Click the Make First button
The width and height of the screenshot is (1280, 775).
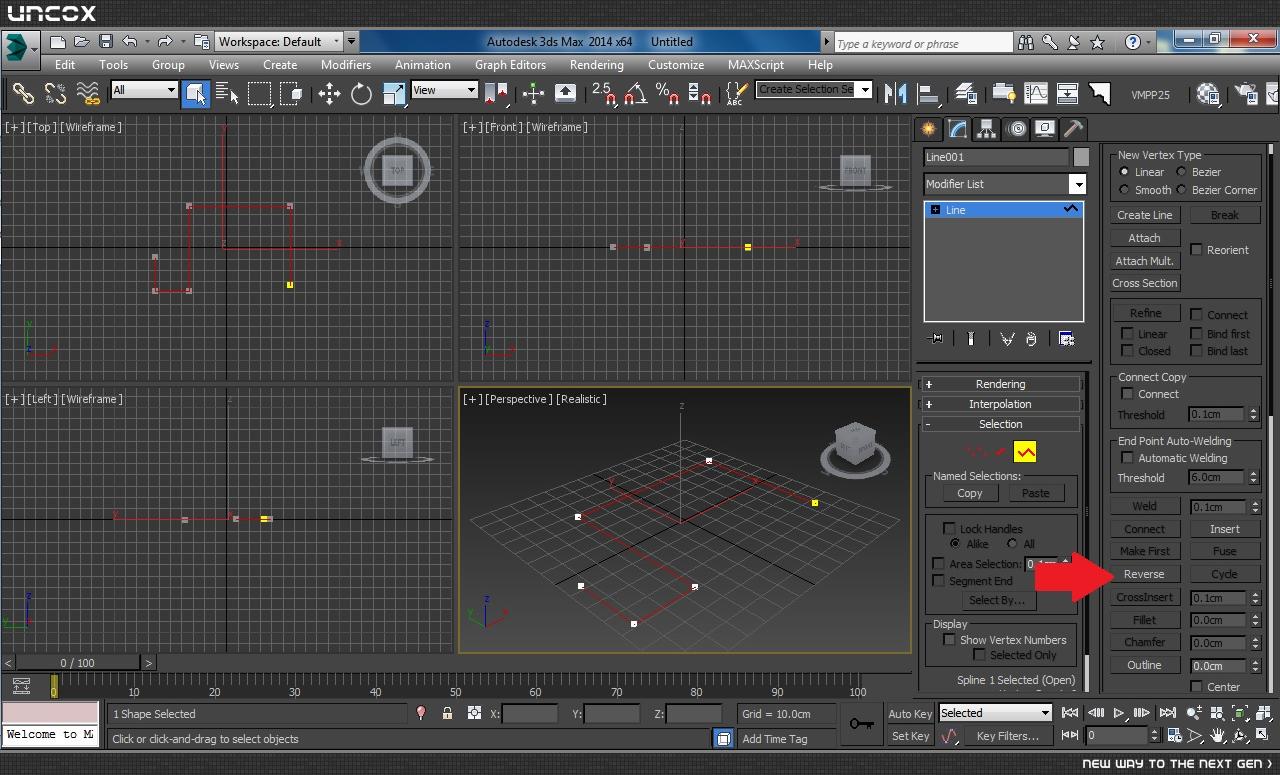click(x=1144, y=551)
